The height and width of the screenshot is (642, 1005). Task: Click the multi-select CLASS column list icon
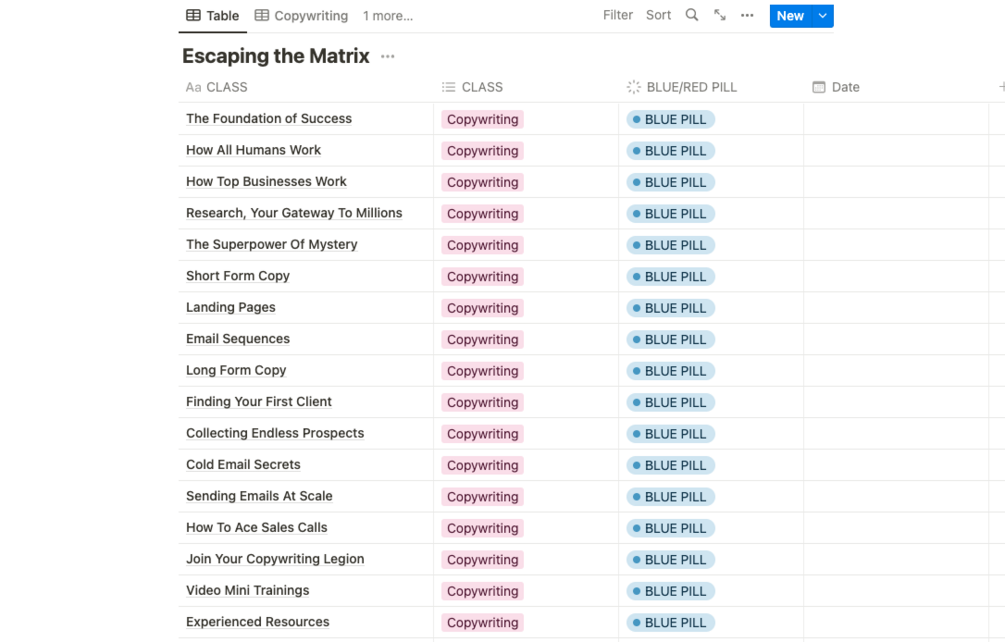click(x=449, y=87)
